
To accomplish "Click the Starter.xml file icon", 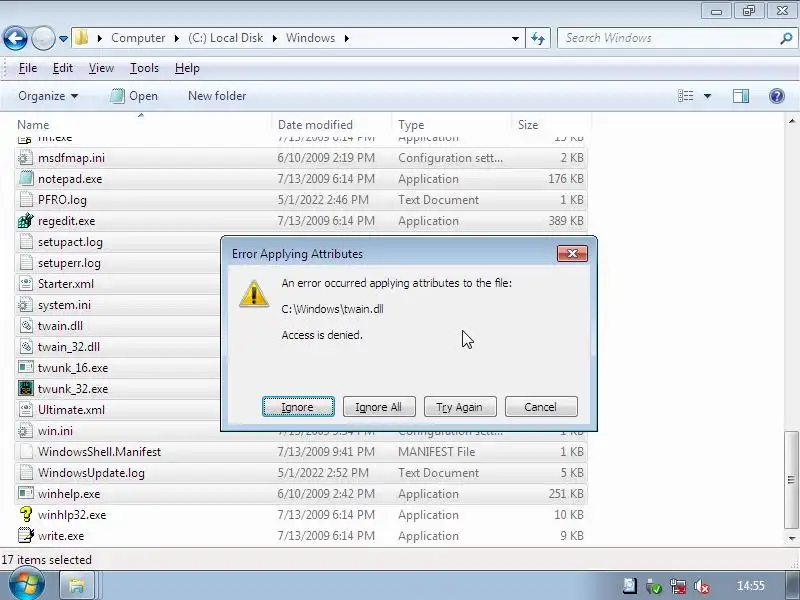I will pyautogui.click(x=25, y=284).
